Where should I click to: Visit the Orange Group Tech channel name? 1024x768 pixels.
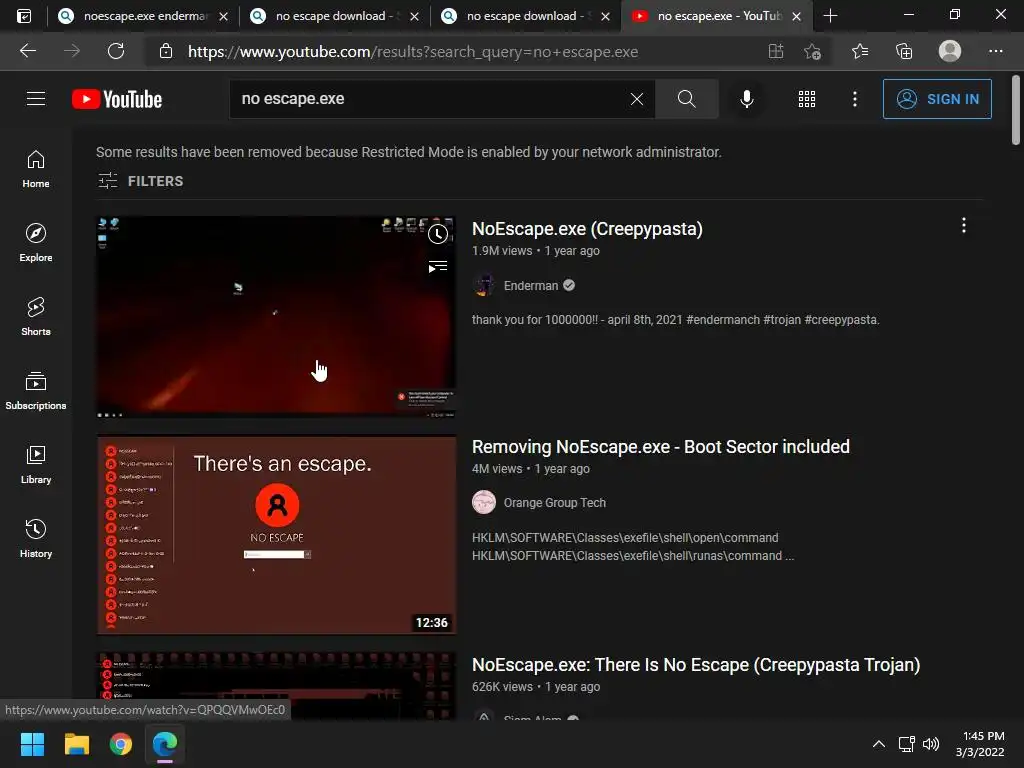[554, 502]
